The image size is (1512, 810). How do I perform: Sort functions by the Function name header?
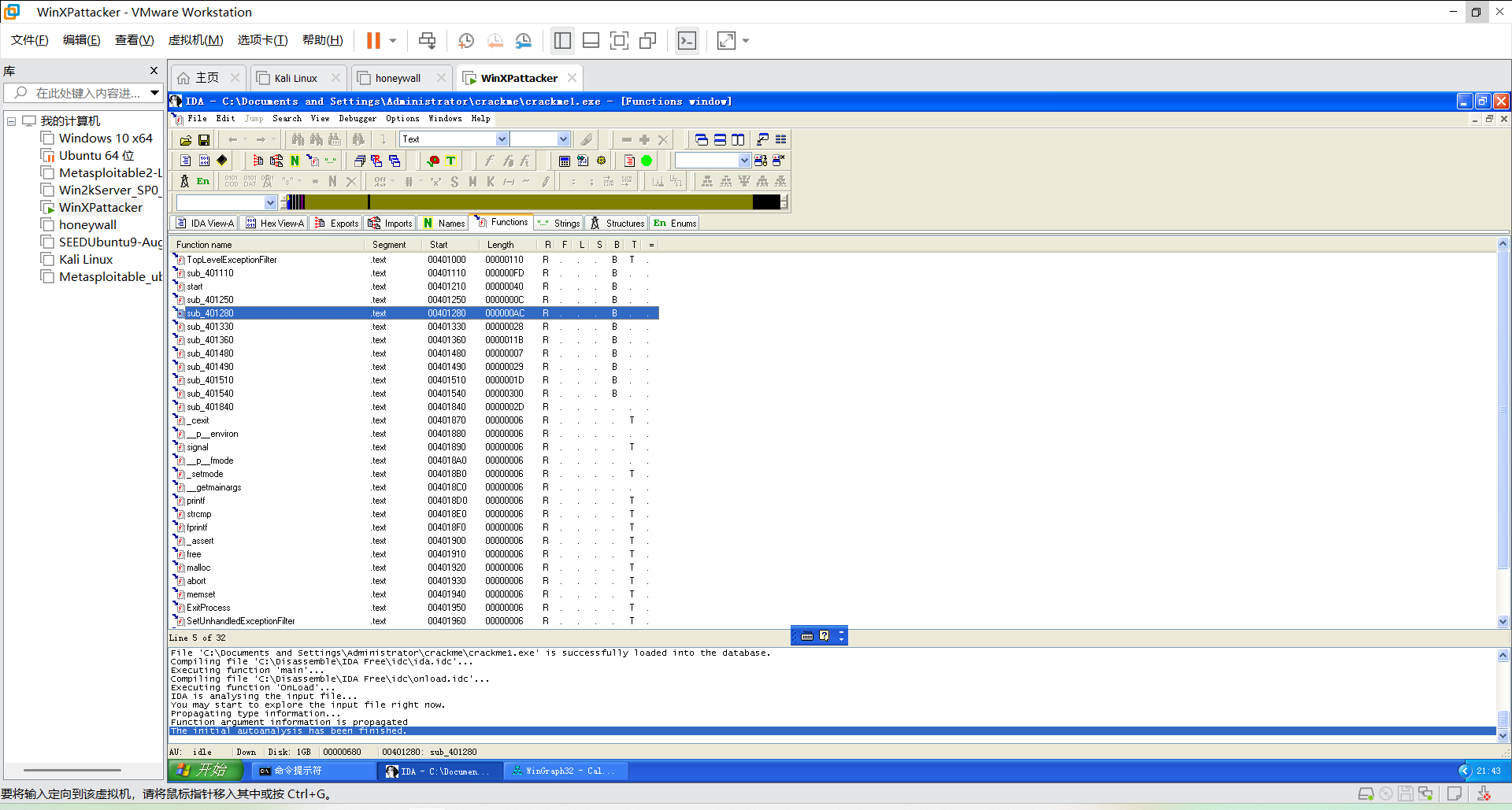coord(268,245)
